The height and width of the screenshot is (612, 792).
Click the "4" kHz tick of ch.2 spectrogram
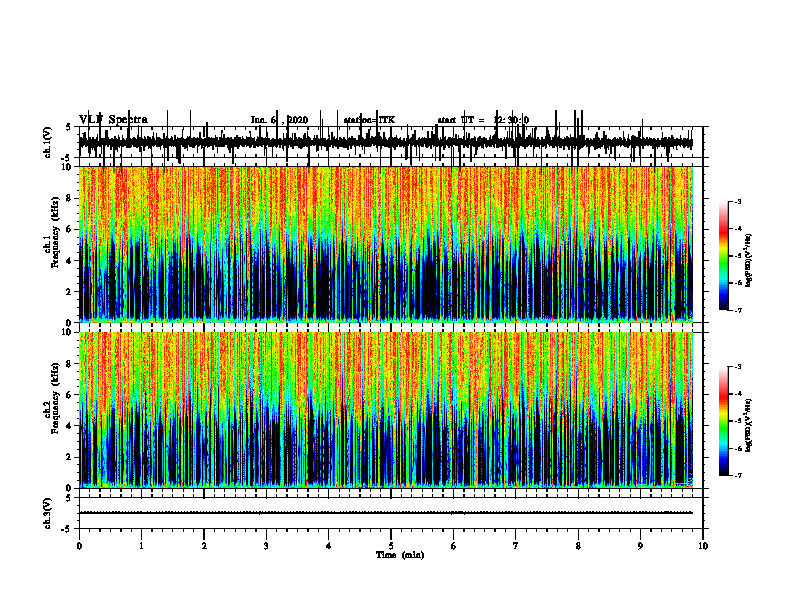click(x=69, y=426)
